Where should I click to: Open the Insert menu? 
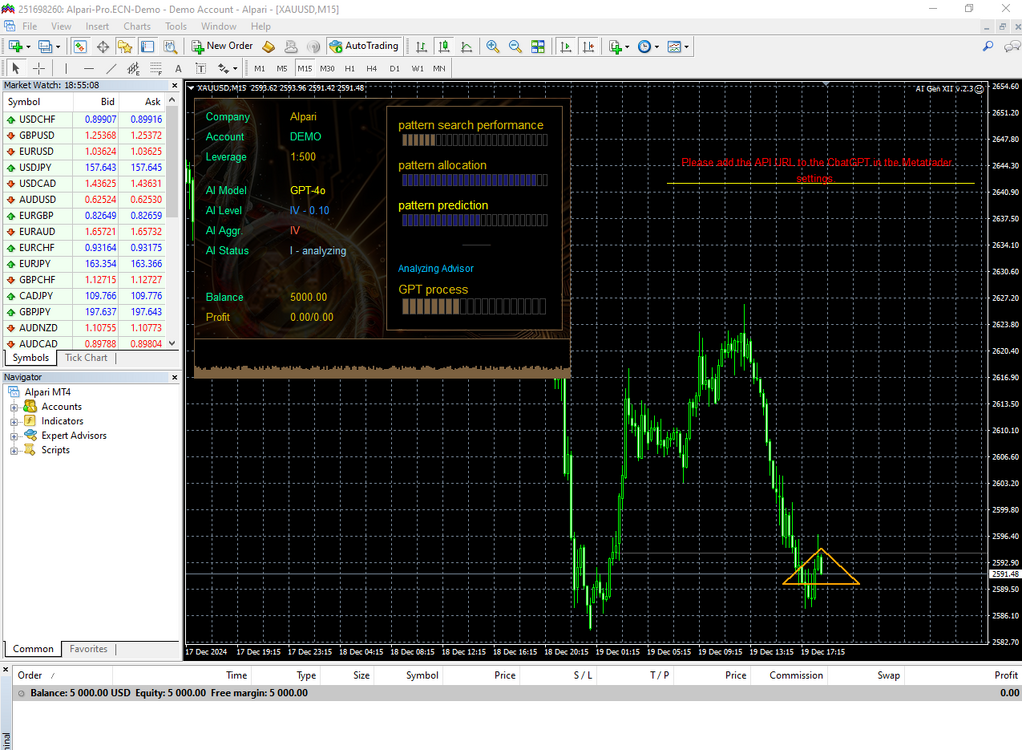pos(97,26)
